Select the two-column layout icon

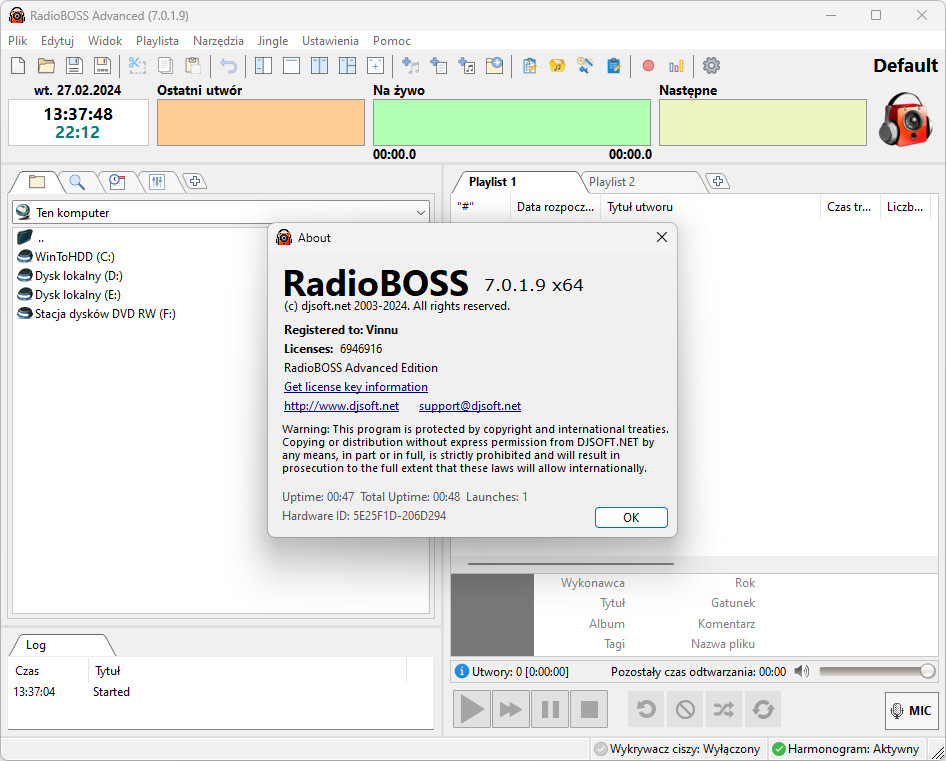point(319,65)
